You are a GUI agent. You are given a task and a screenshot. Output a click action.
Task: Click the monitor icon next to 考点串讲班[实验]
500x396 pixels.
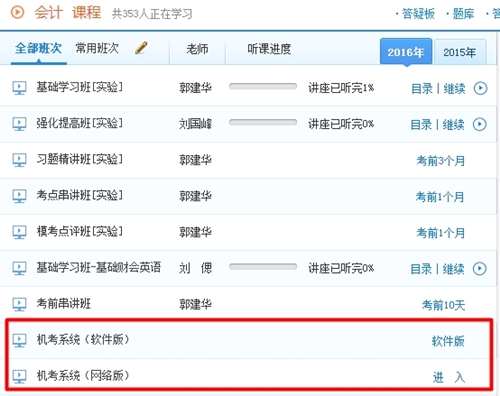click(x=19, y=196)
